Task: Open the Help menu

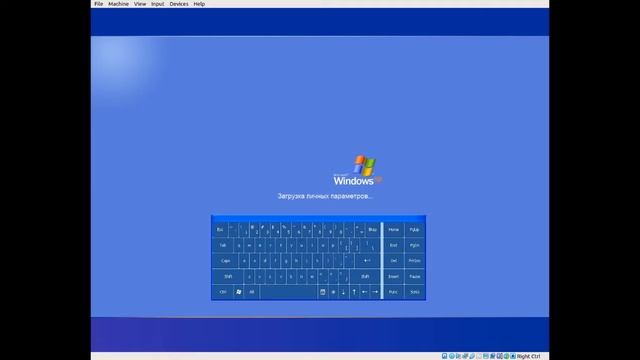Action: 199,4
